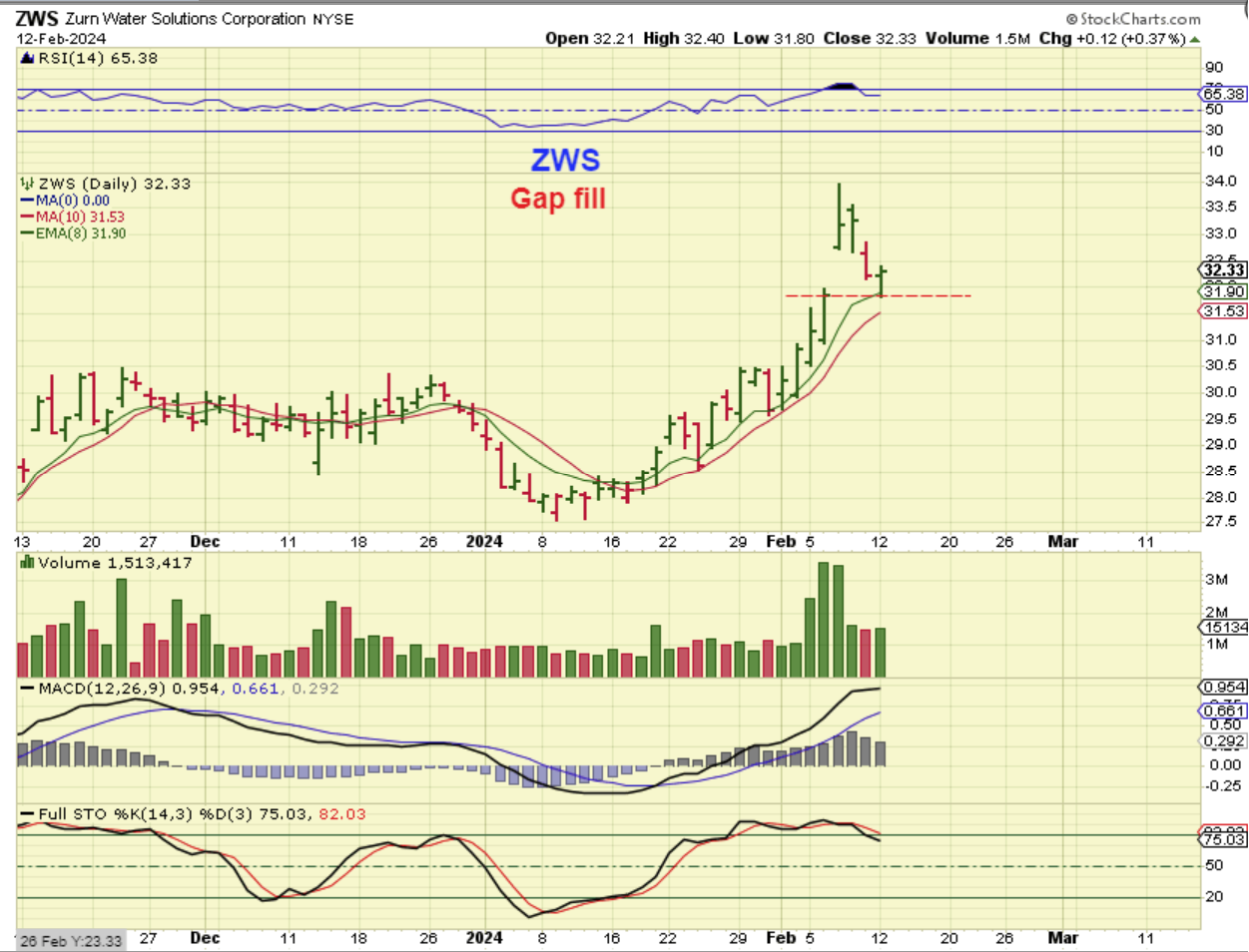Open the StockCharts.com copyright link
The height and width of the screenshot is (952, 1249).
click(x=1133, y=19)
